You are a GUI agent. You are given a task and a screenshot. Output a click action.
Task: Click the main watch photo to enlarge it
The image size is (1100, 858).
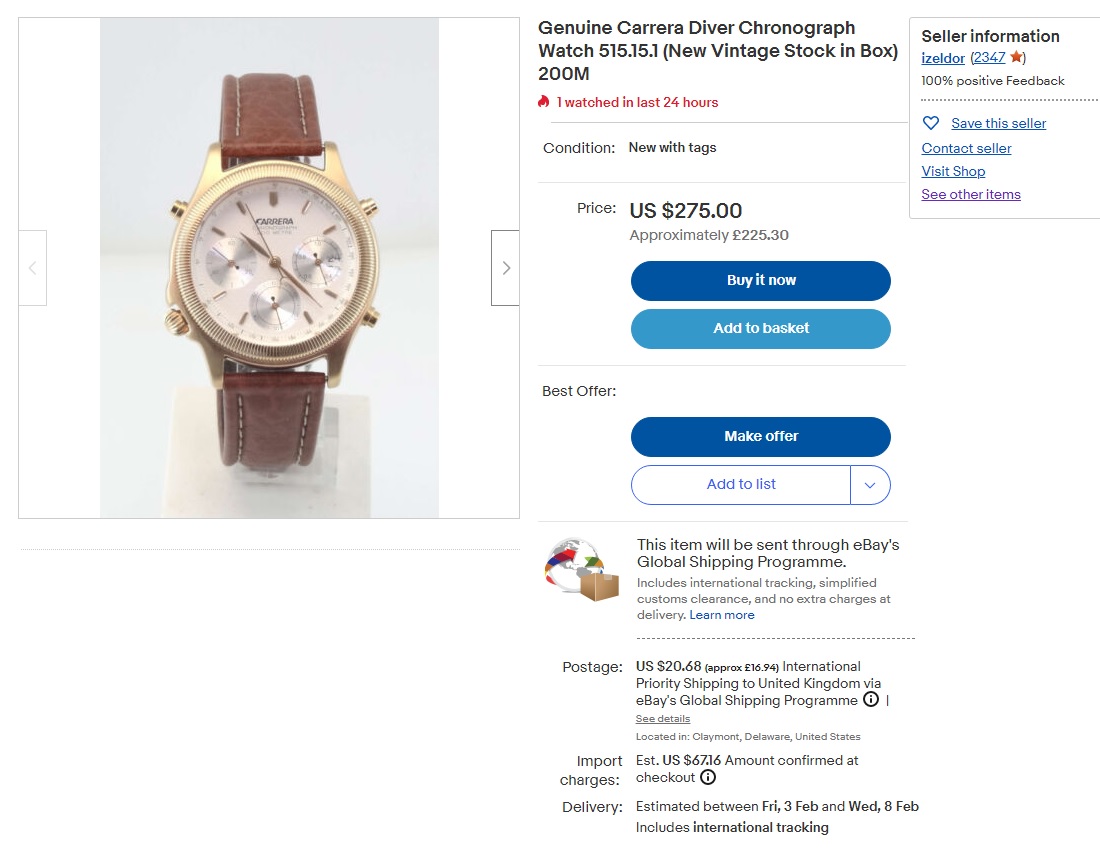coord(270,267)
